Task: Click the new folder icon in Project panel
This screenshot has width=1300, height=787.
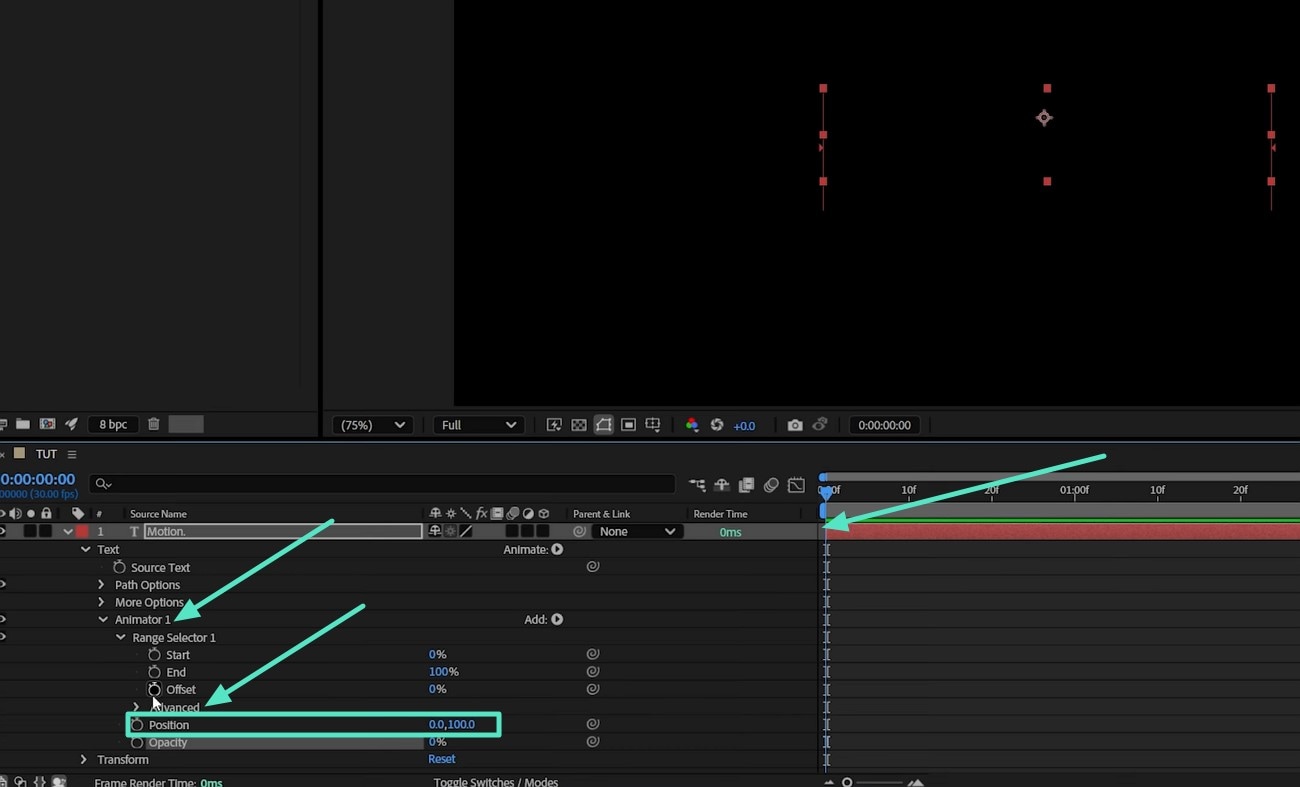Action: click(x=23, y=424)
